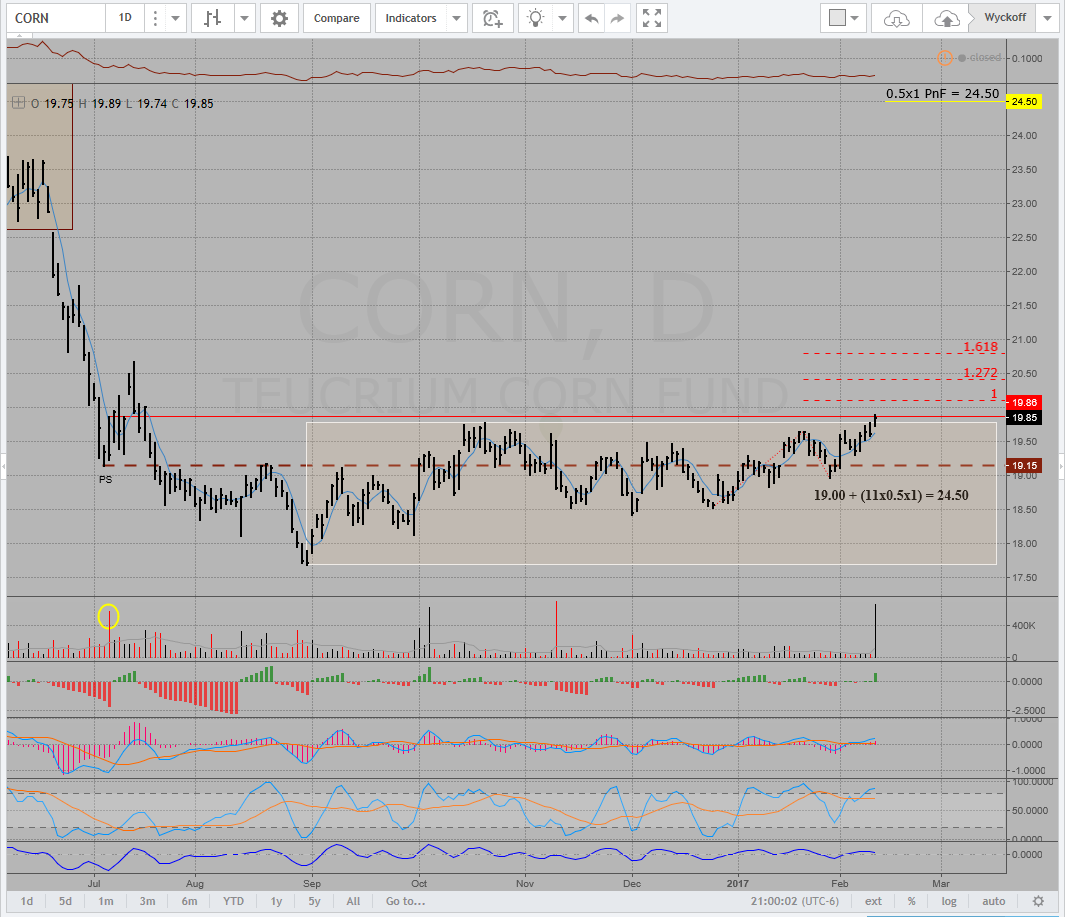1065x917 pixels.
Task: Save chart layout to cloud
Action: [x=945, y=18]
